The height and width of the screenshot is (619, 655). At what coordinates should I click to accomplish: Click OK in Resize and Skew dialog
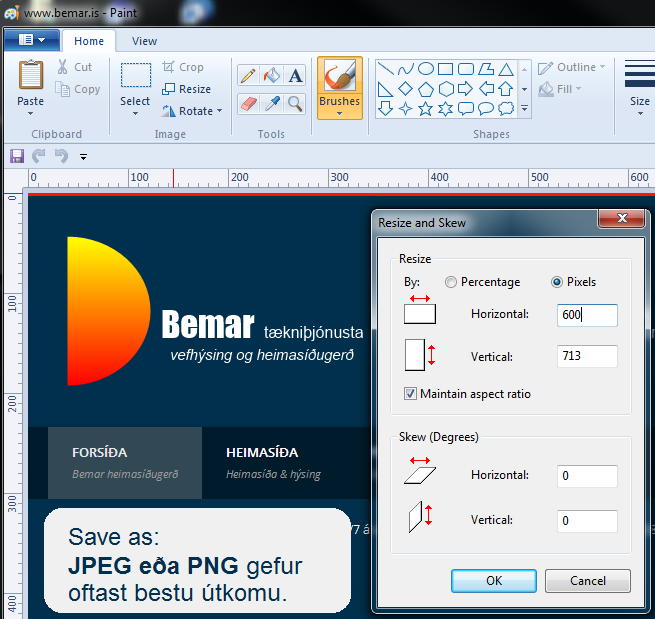(494, 581)
